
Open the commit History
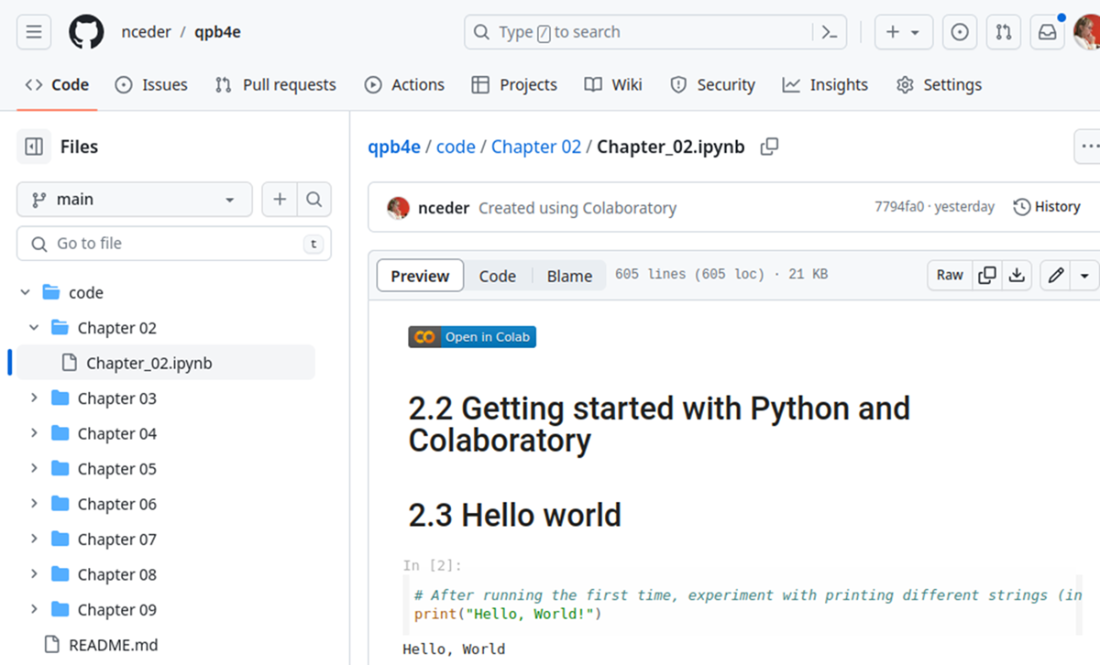coord(1047,206)
